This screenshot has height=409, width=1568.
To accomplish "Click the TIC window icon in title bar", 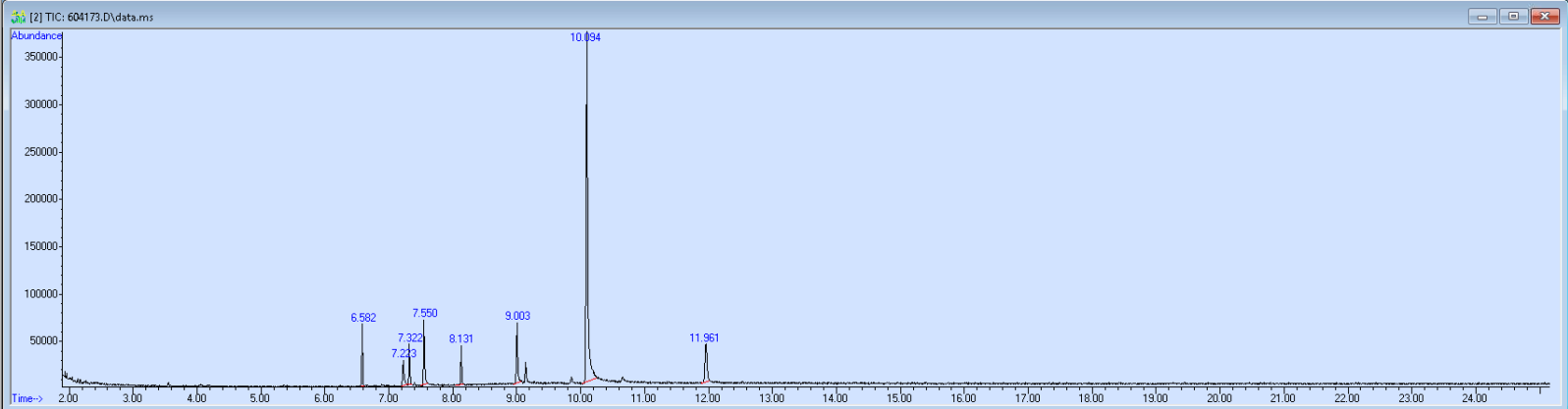I will (18, 17).
